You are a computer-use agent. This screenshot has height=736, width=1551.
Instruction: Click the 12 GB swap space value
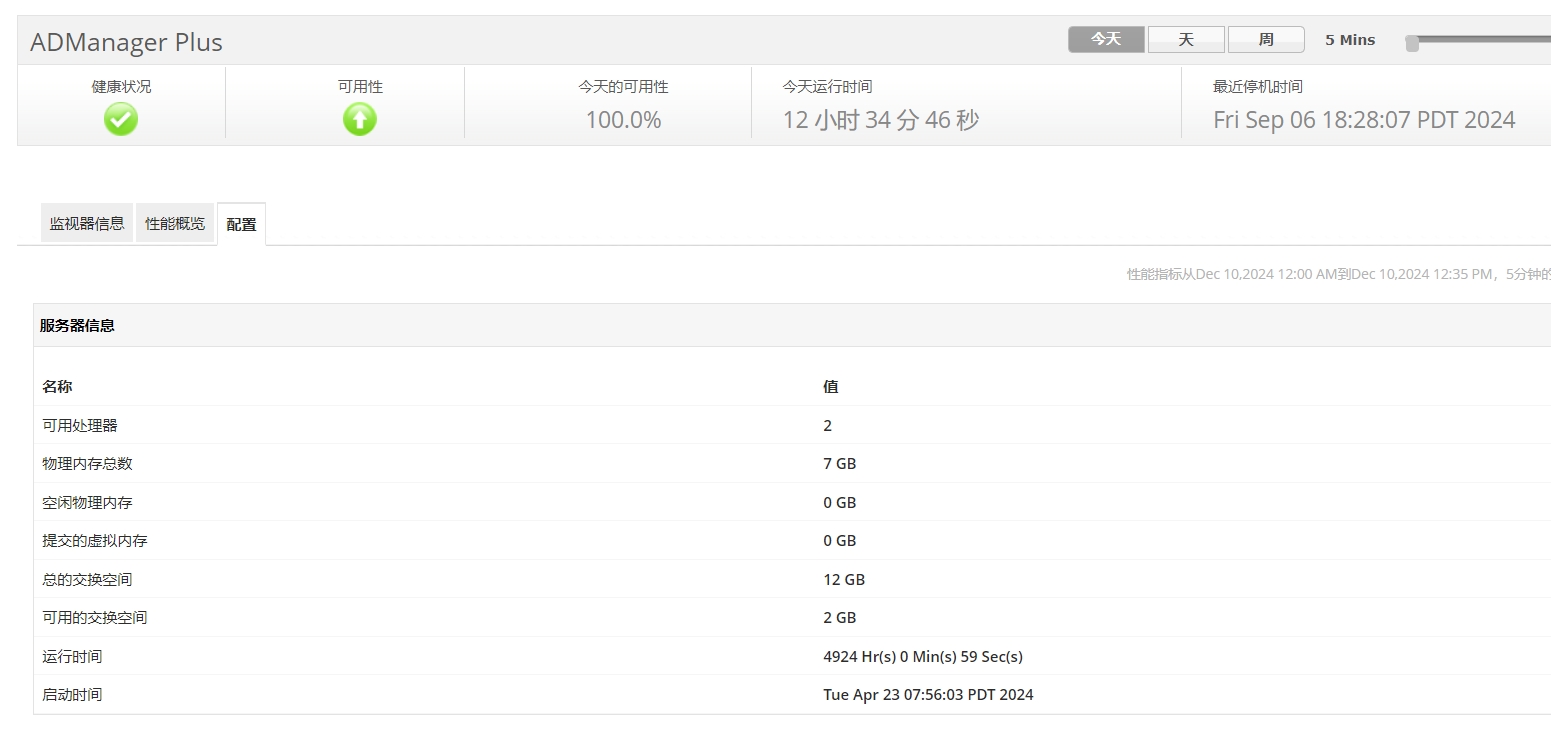point(844,580)
